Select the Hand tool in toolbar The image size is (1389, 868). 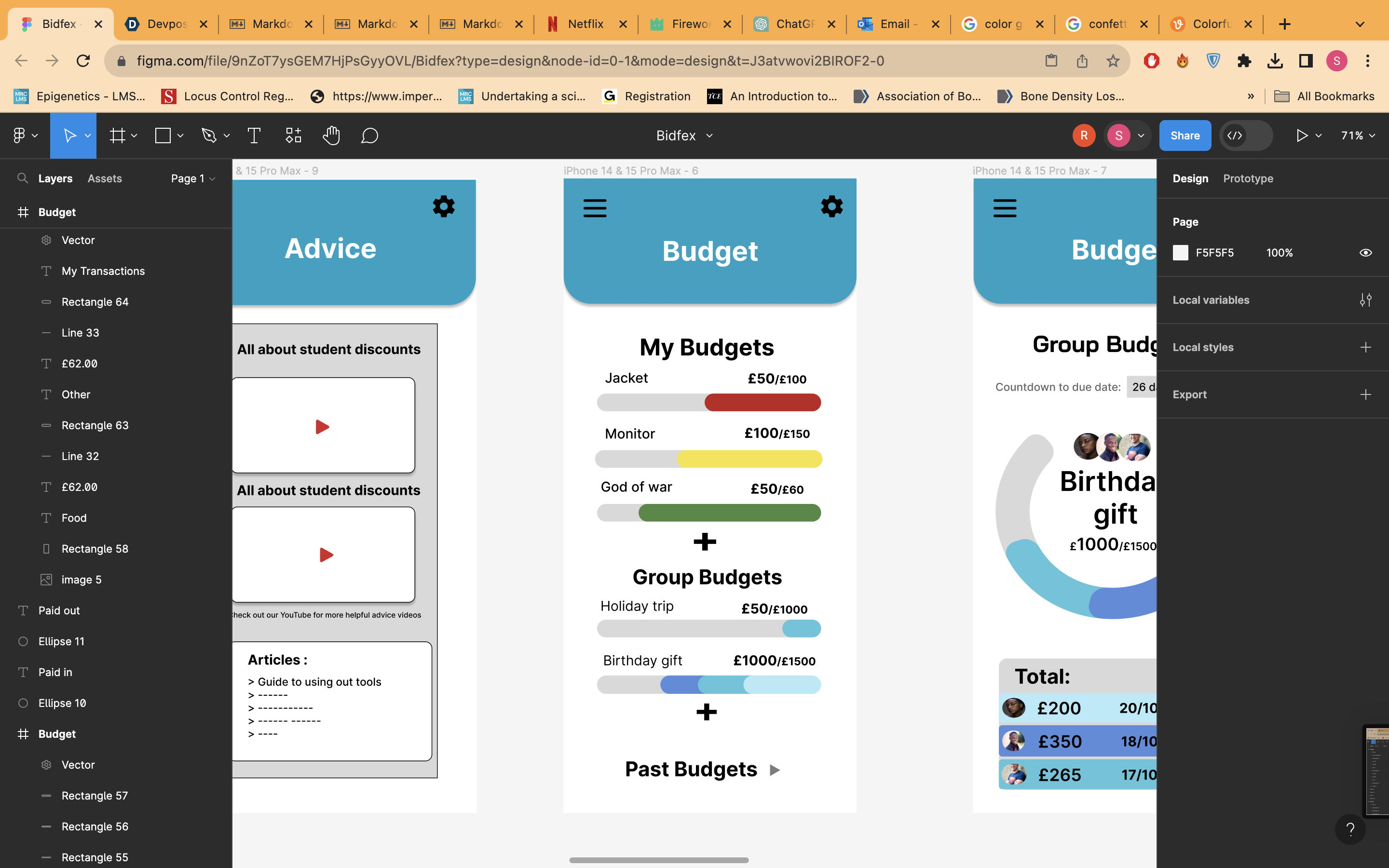(x=331, y=136)
